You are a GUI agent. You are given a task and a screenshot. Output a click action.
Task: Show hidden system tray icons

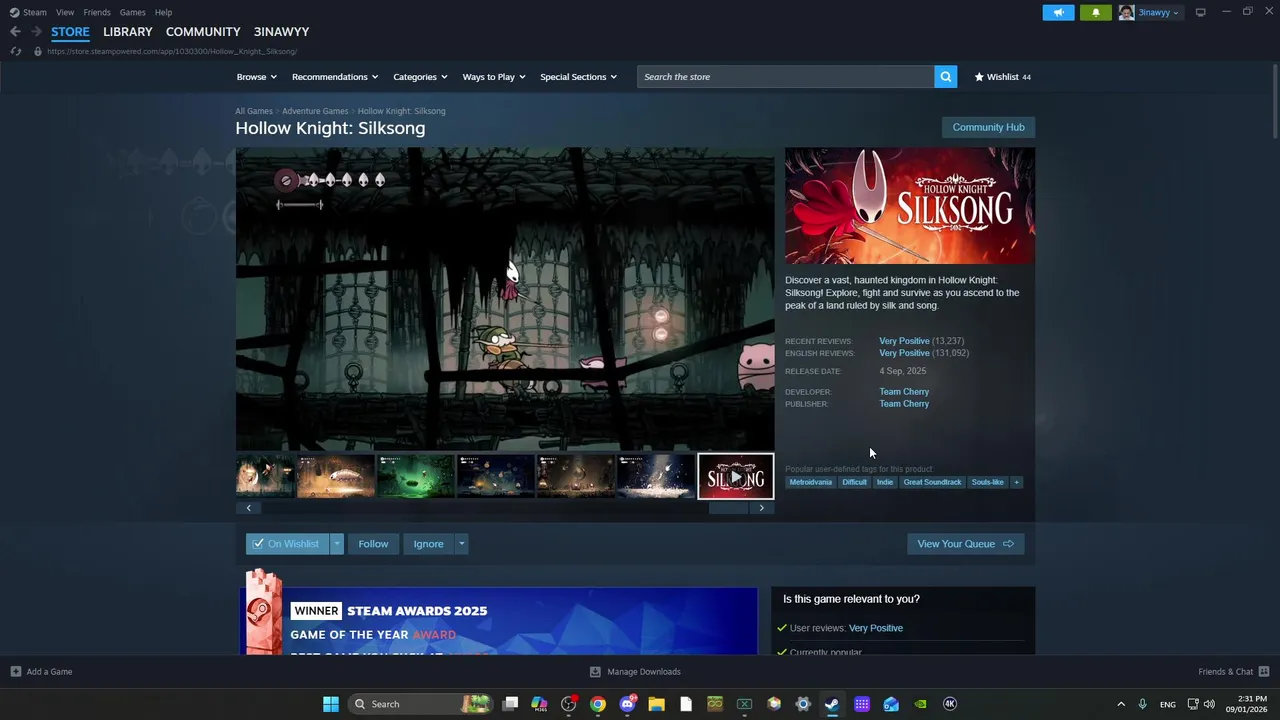(x=1120, y=704)
